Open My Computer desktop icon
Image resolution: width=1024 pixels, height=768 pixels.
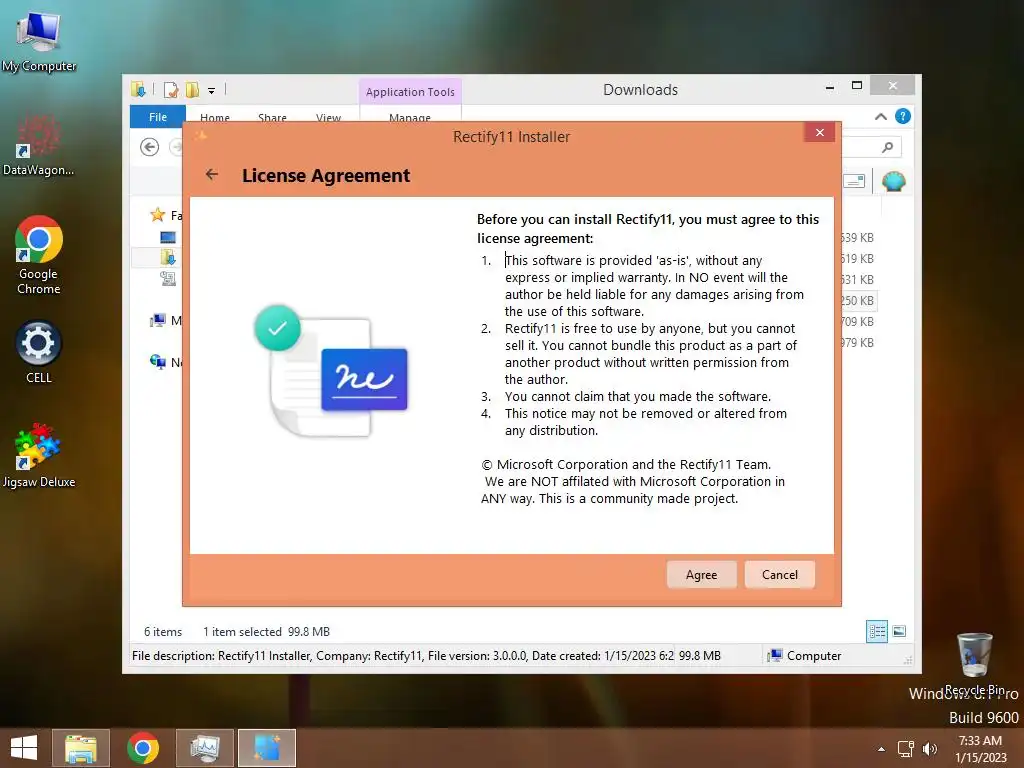pyautogui.click(x=39, y=42)
